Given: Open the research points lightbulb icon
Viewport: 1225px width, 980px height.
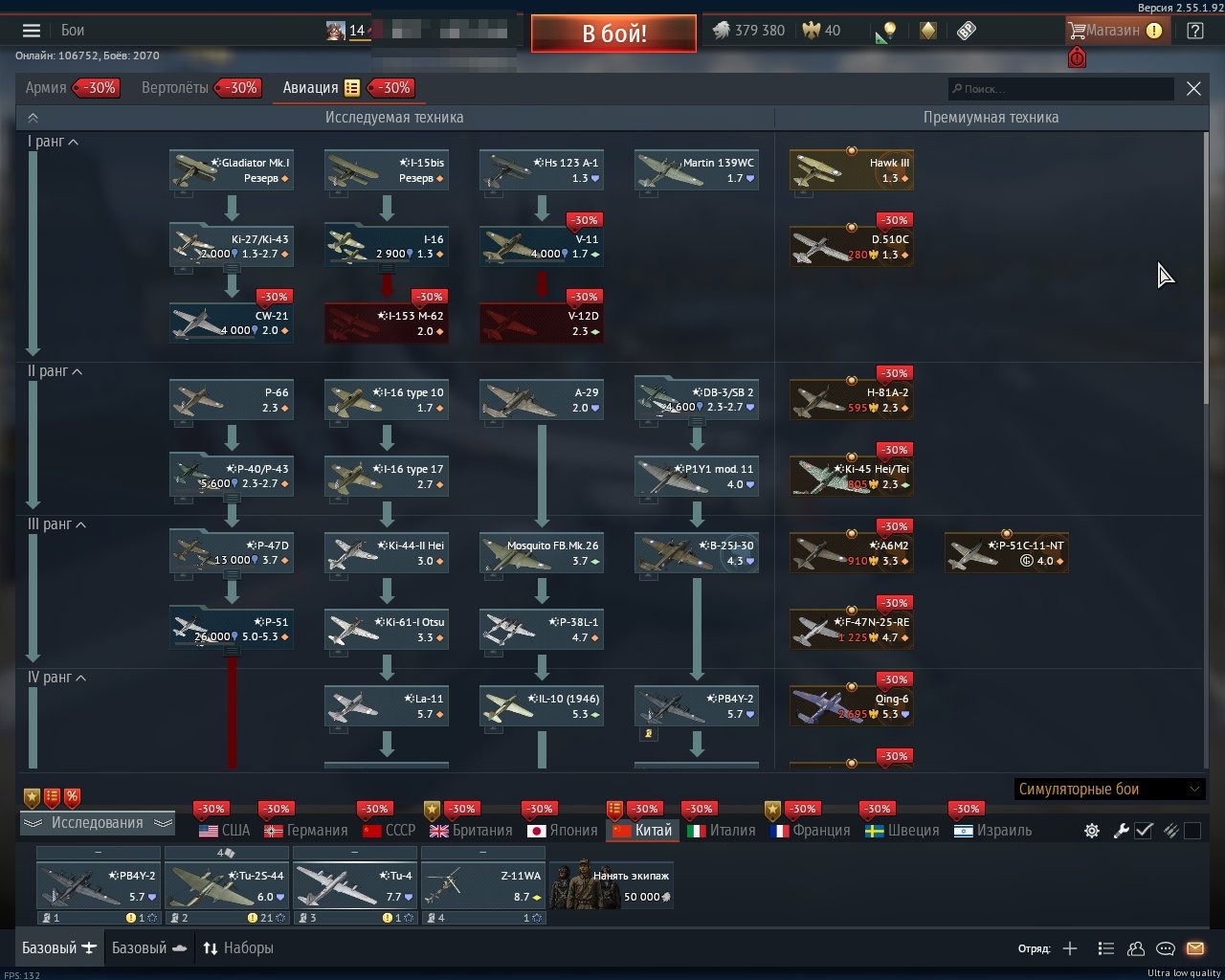Looking at the screenshot, I should pyautogui.click(x=887, y=32).
